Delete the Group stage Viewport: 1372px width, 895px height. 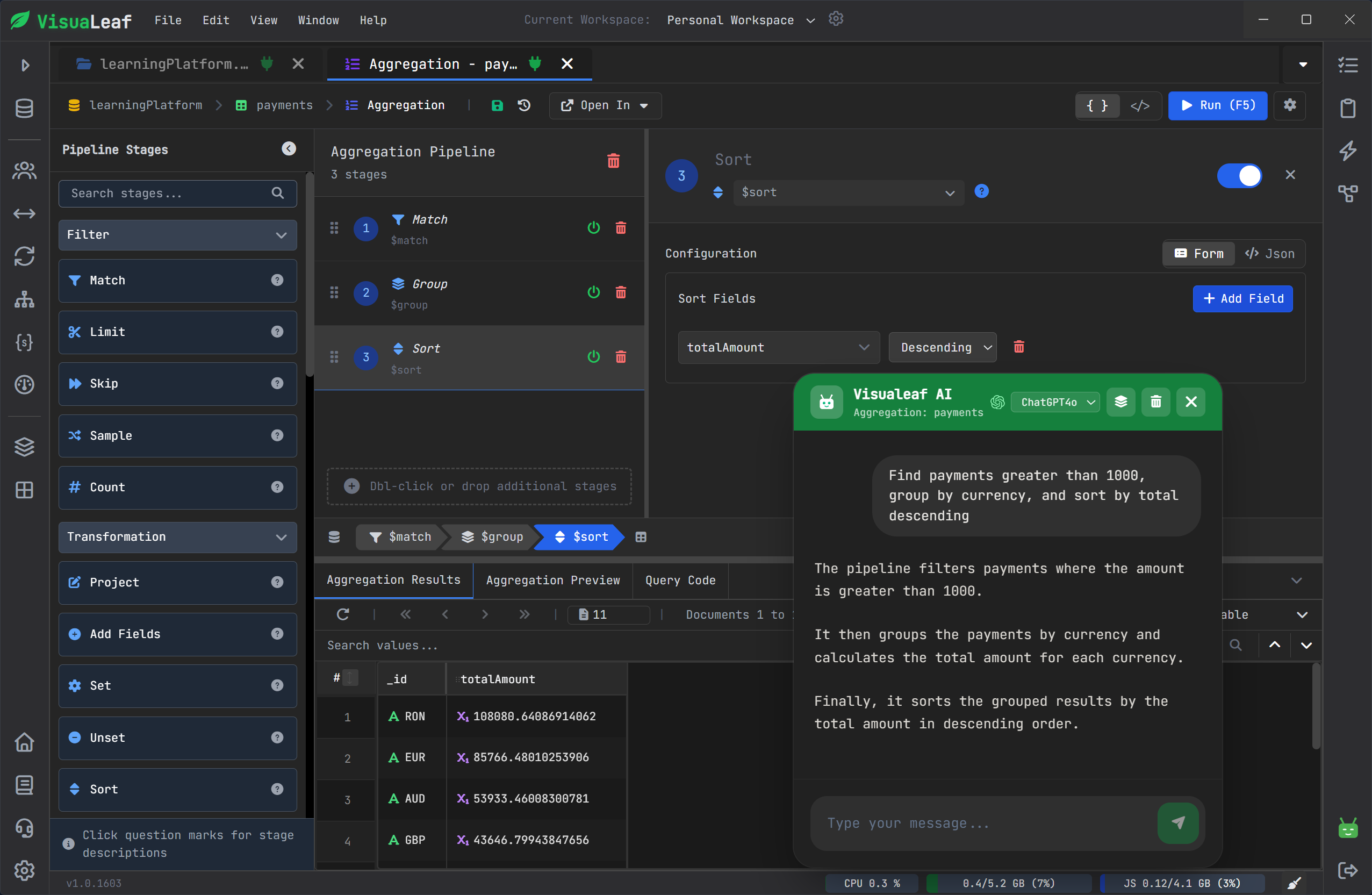[621, 292]
